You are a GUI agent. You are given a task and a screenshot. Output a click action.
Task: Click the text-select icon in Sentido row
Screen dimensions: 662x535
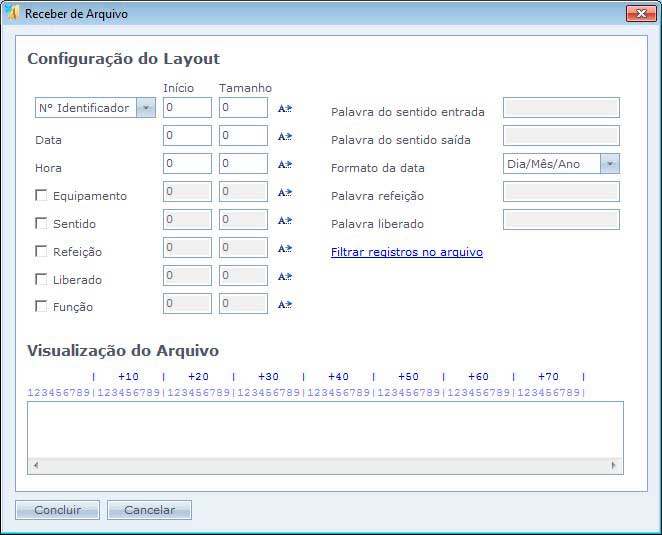coord(284,220)
